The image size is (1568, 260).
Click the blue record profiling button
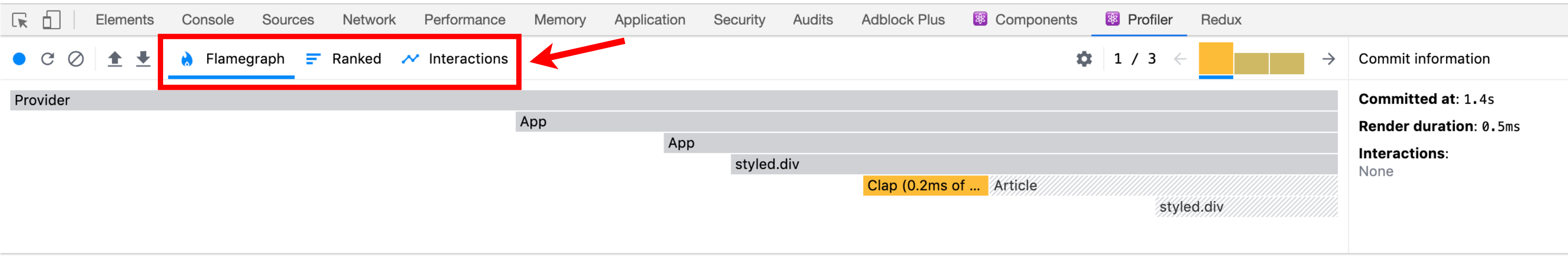(x=19, y=59)
